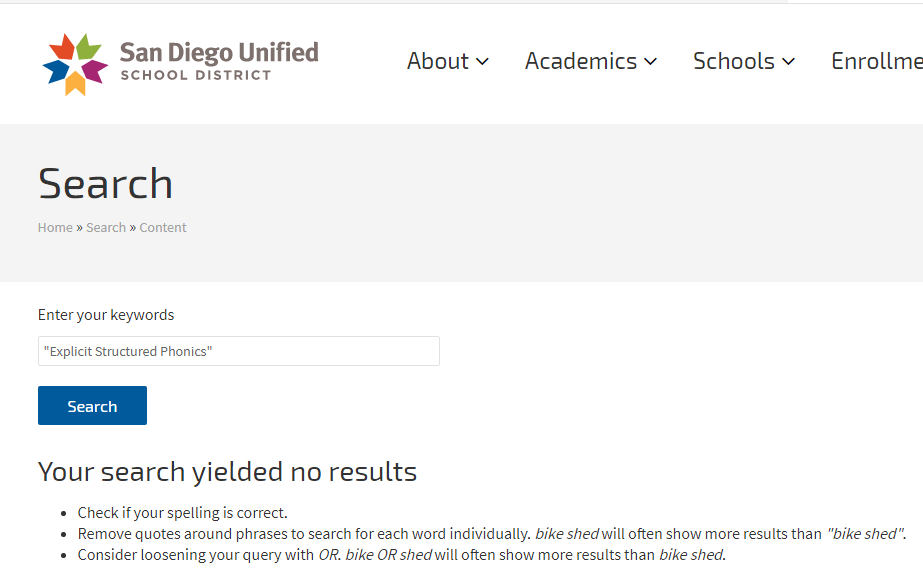Click the "Check if your spelling is correct" tip
The image size is (923, 575).
[183, 513]
